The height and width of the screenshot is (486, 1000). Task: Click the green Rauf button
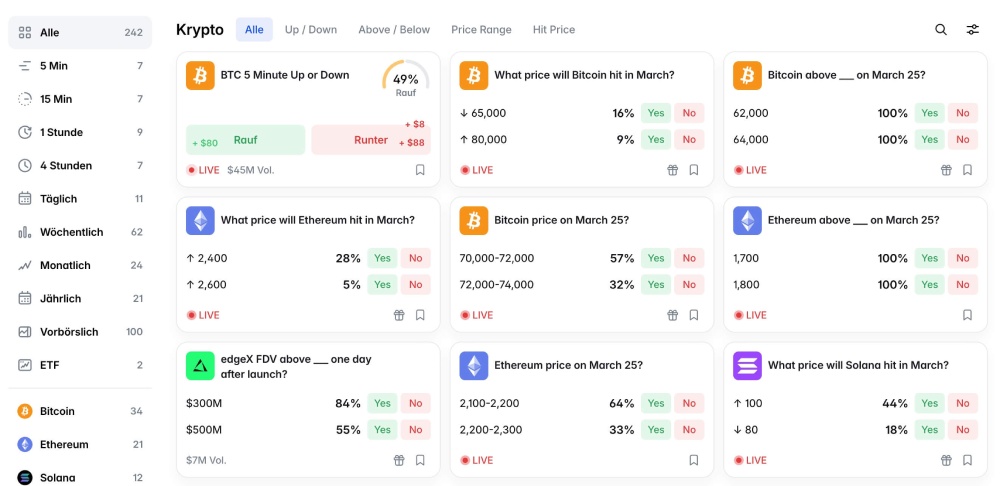click(x=246, y=140)
